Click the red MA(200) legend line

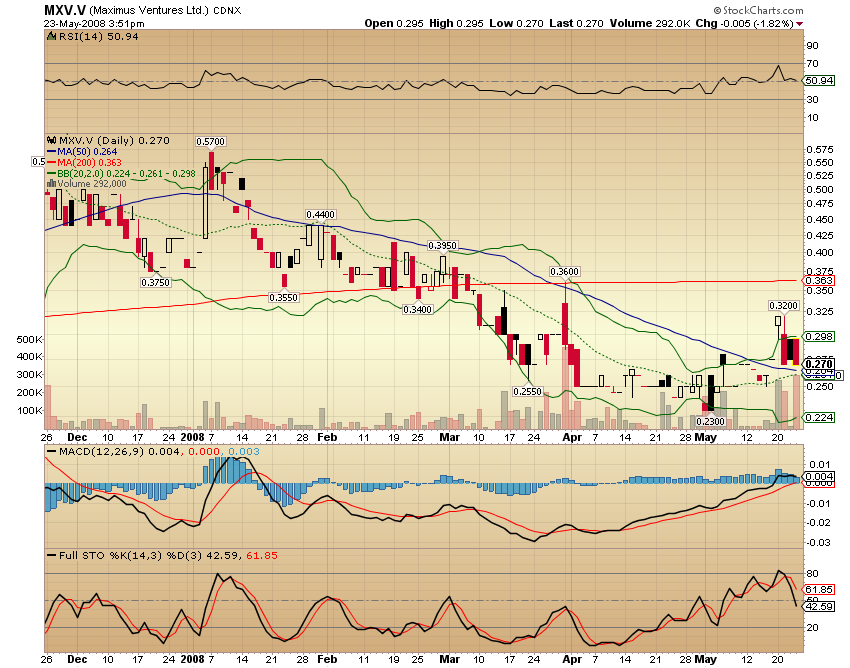tap(51, 163)
